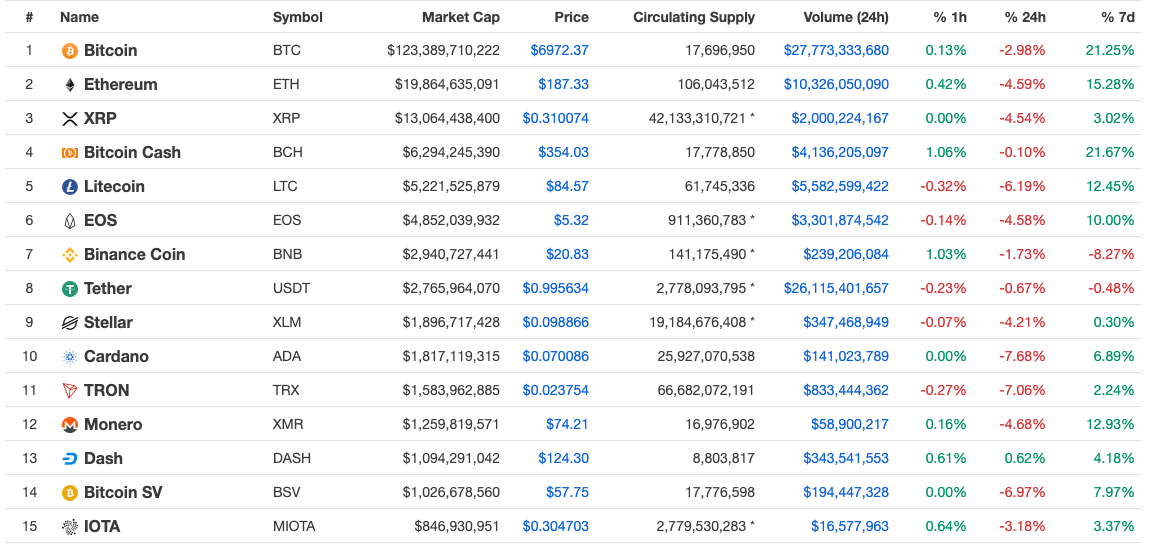Sort table by Price column header
Screen dimensions: 1151x546
[x=572, y=17]
